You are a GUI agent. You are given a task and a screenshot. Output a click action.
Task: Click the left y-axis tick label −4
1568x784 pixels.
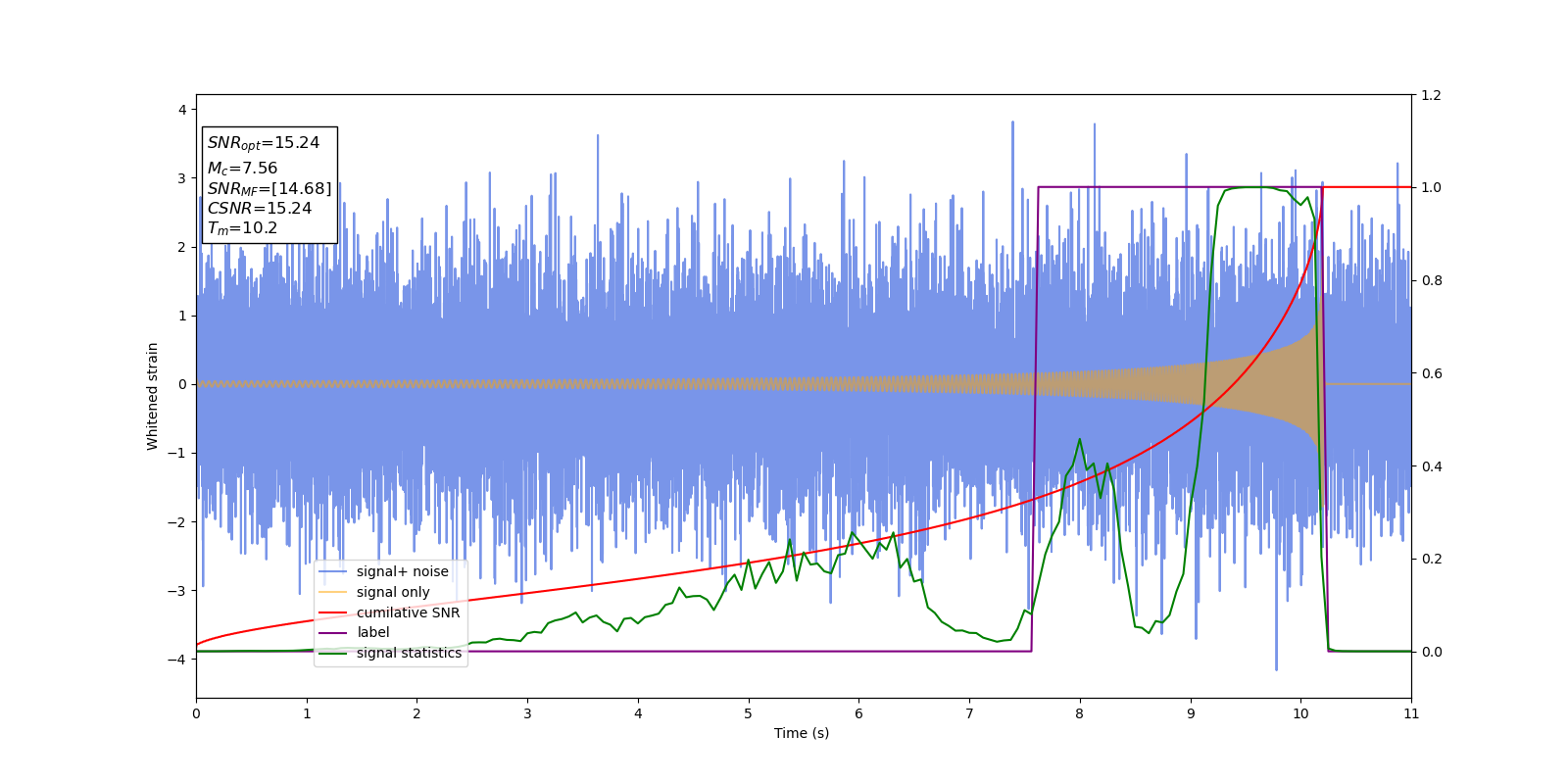point(177,660)
